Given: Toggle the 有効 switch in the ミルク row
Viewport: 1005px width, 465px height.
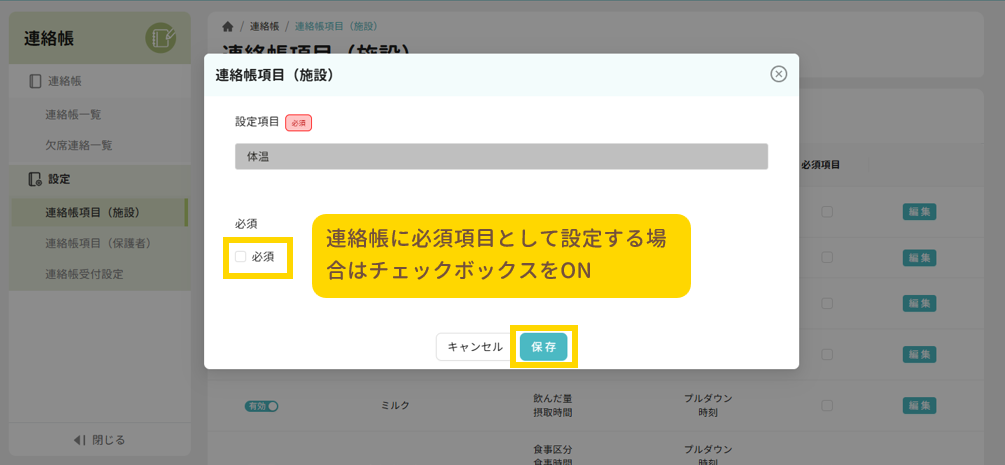Looking at the screenshot, I should pyautogui.click(x=260, y=406).
